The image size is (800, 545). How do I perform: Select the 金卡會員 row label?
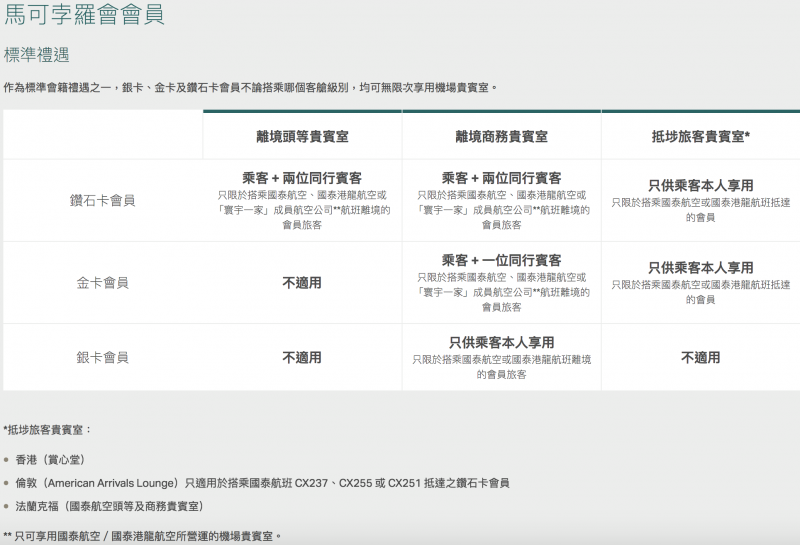(x=103, y=283)
